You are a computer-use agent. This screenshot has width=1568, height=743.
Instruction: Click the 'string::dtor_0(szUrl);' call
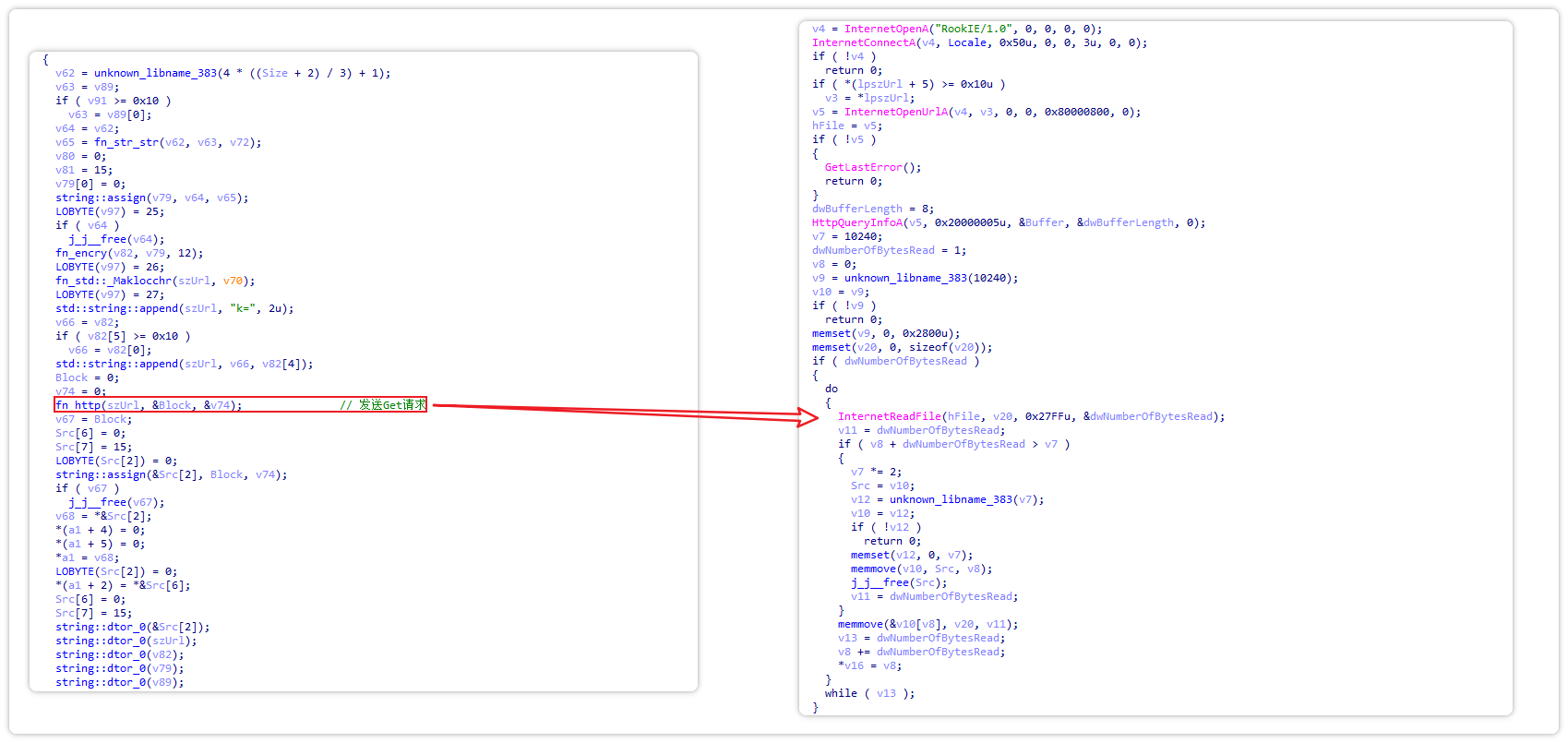click(x=126, y=641)
